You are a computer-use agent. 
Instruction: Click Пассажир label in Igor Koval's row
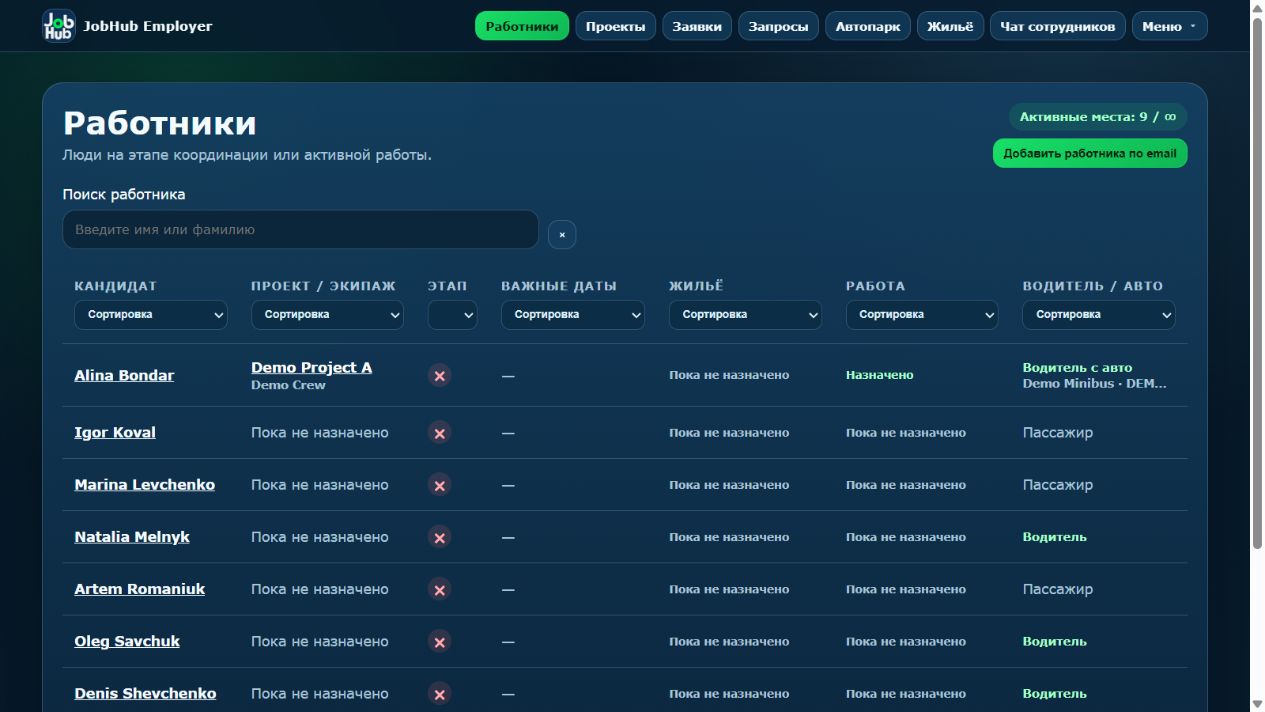click(x=1057, y=433)
